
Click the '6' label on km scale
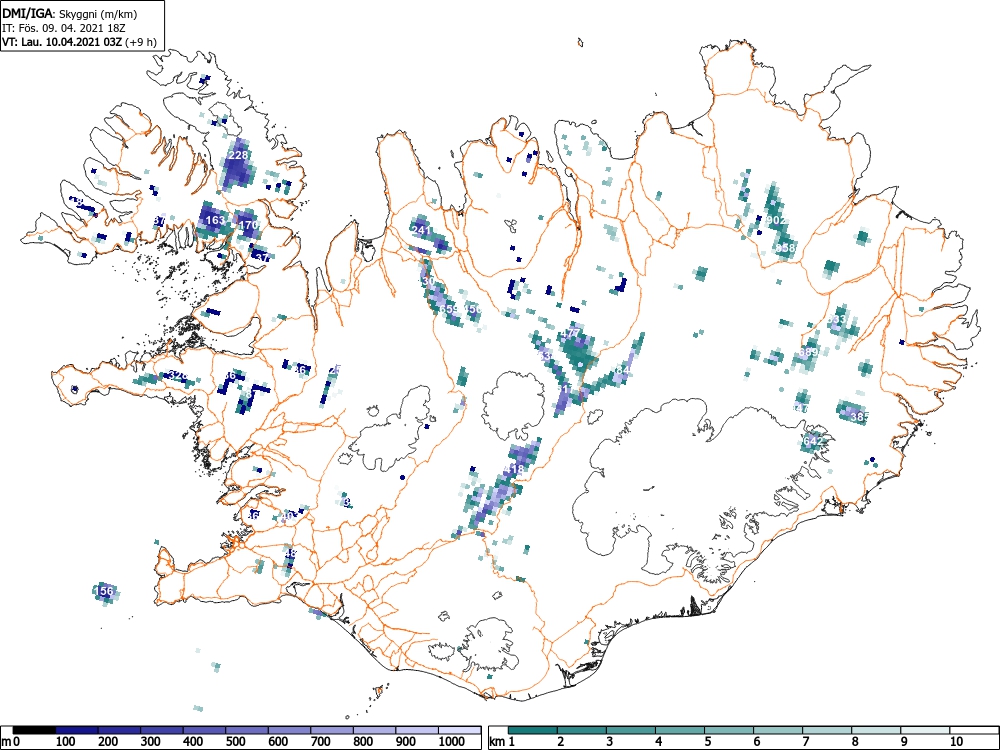tap(756, 742)
